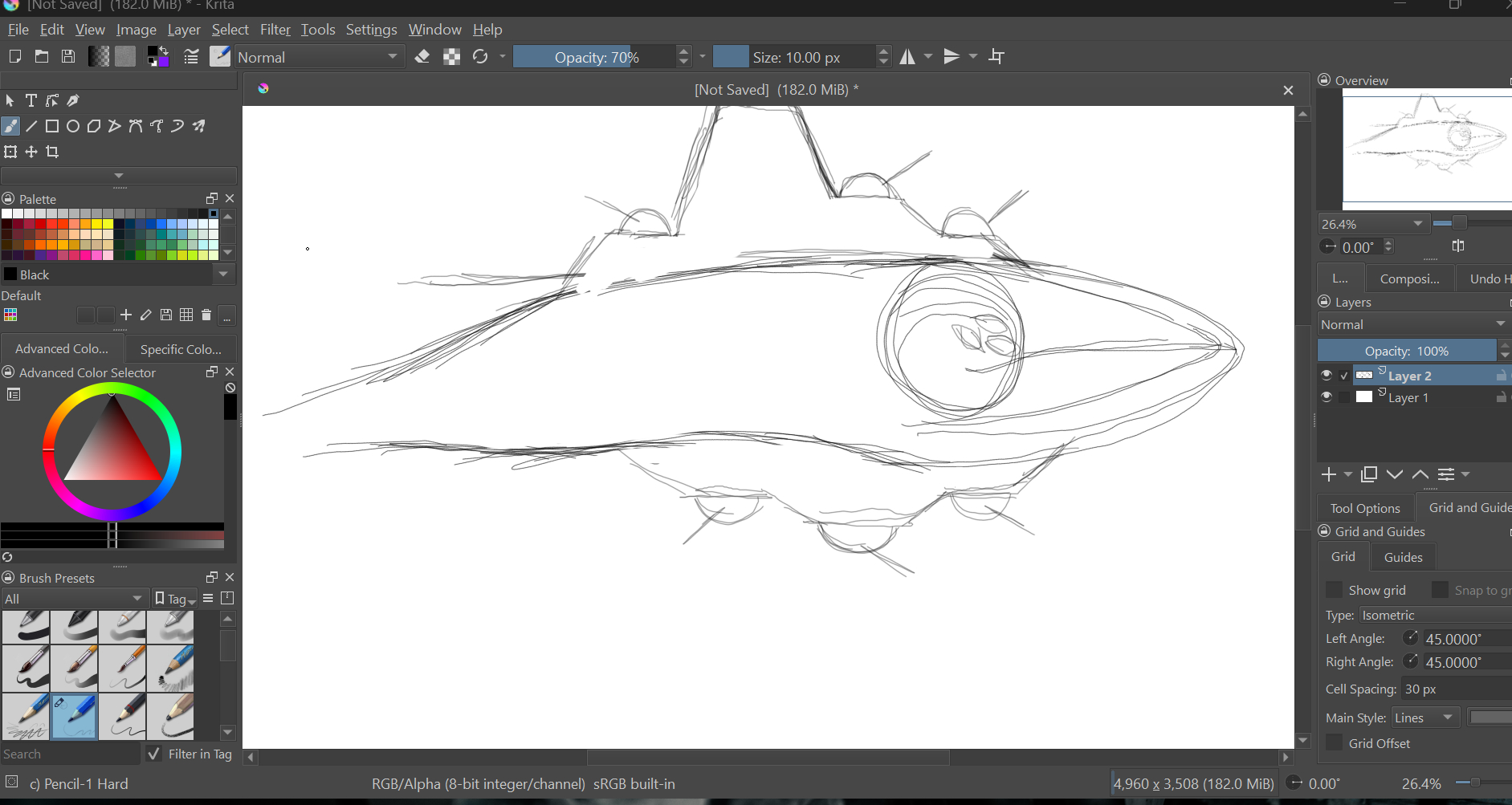Switch to the Guides tab
Screen dimensions: 1512x805
pos(1403,557)
